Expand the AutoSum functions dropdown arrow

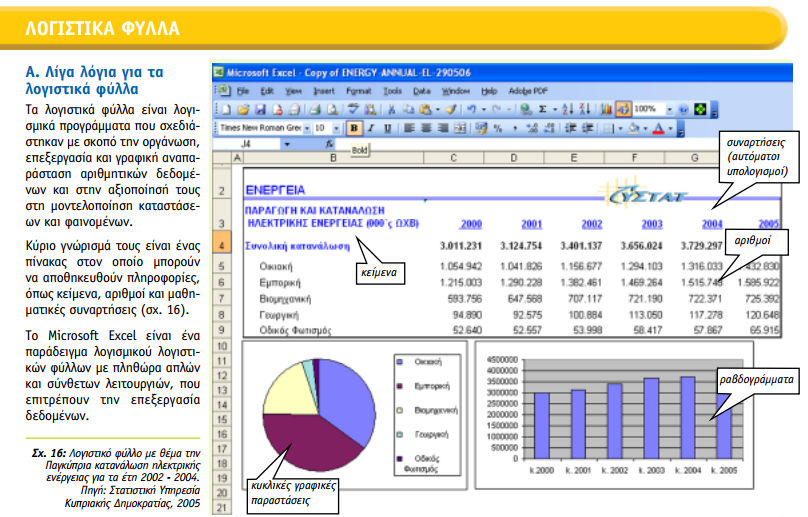[555, 109]
